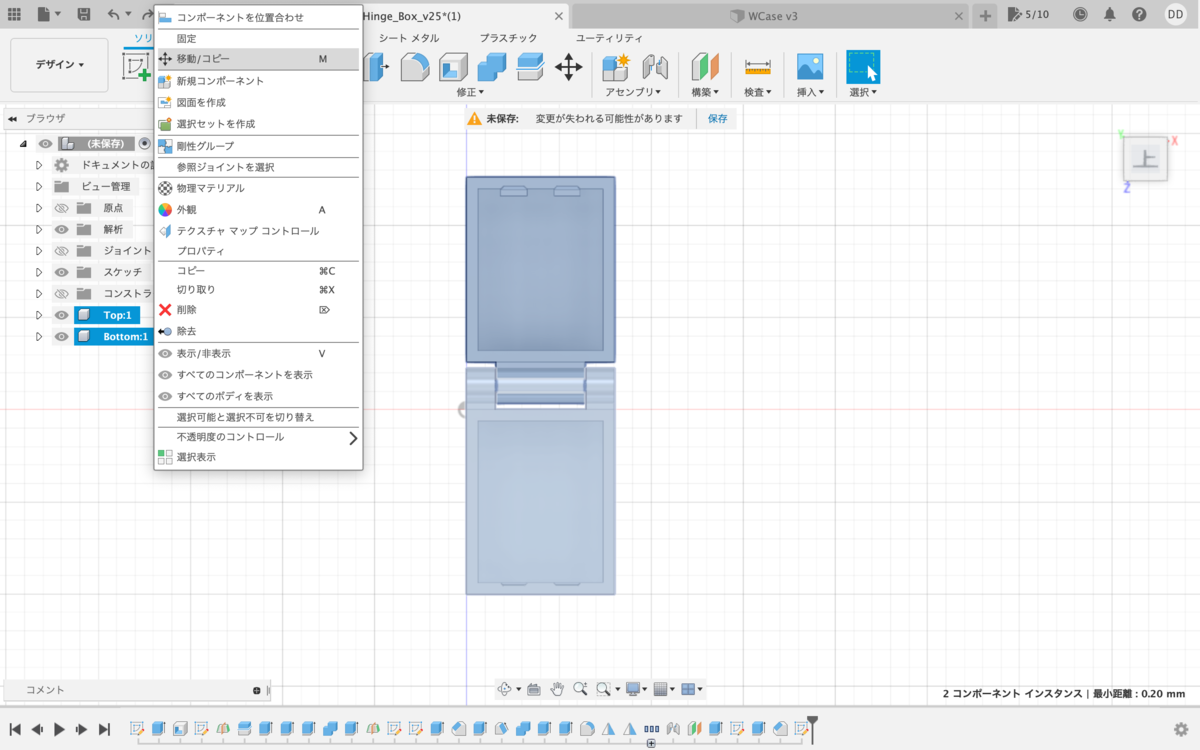
Task: Click the Measure tool under 検査
Action: (x=758, y=67)
